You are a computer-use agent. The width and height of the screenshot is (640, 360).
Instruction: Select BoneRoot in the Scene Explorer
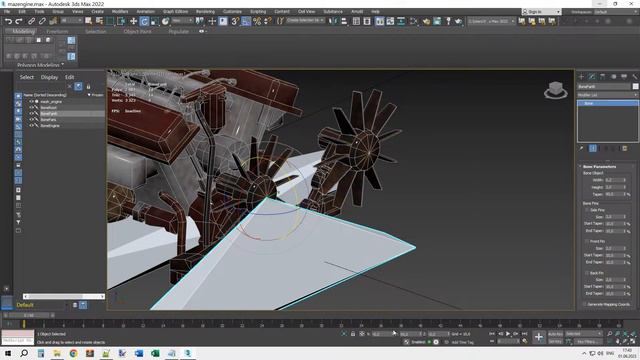coord(49,107)
